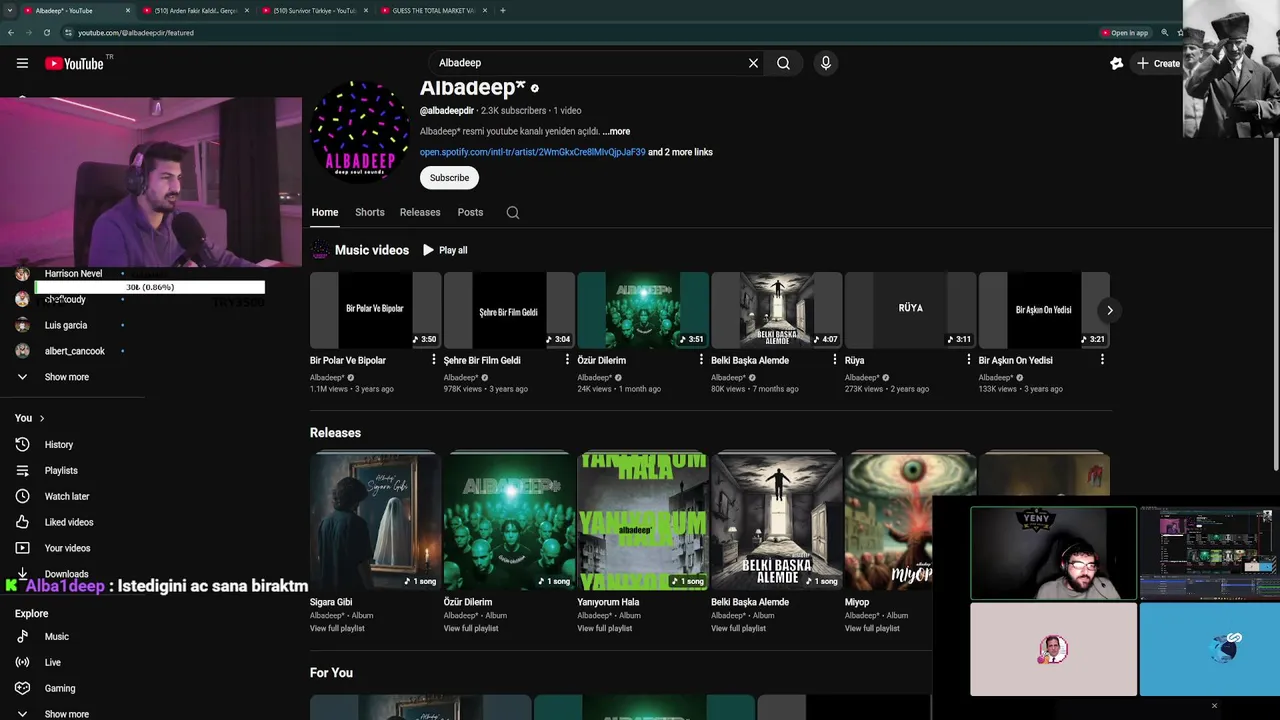Select the Shorts channel tab

pyautogui.click(x=369, y=212)
